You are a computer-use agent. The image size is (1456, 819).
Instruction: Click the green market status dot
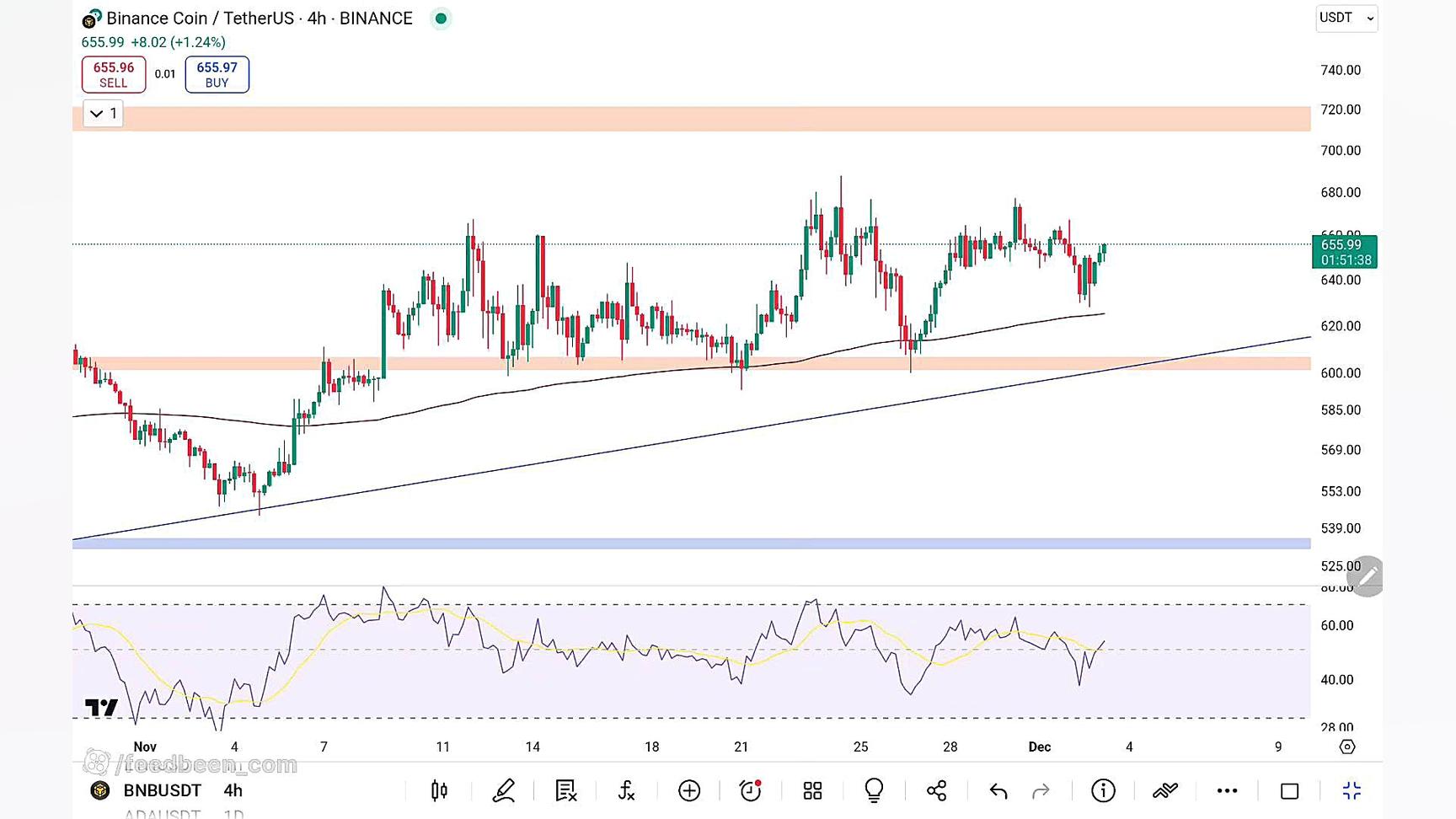pyautogui.click(x=441, y=19)
